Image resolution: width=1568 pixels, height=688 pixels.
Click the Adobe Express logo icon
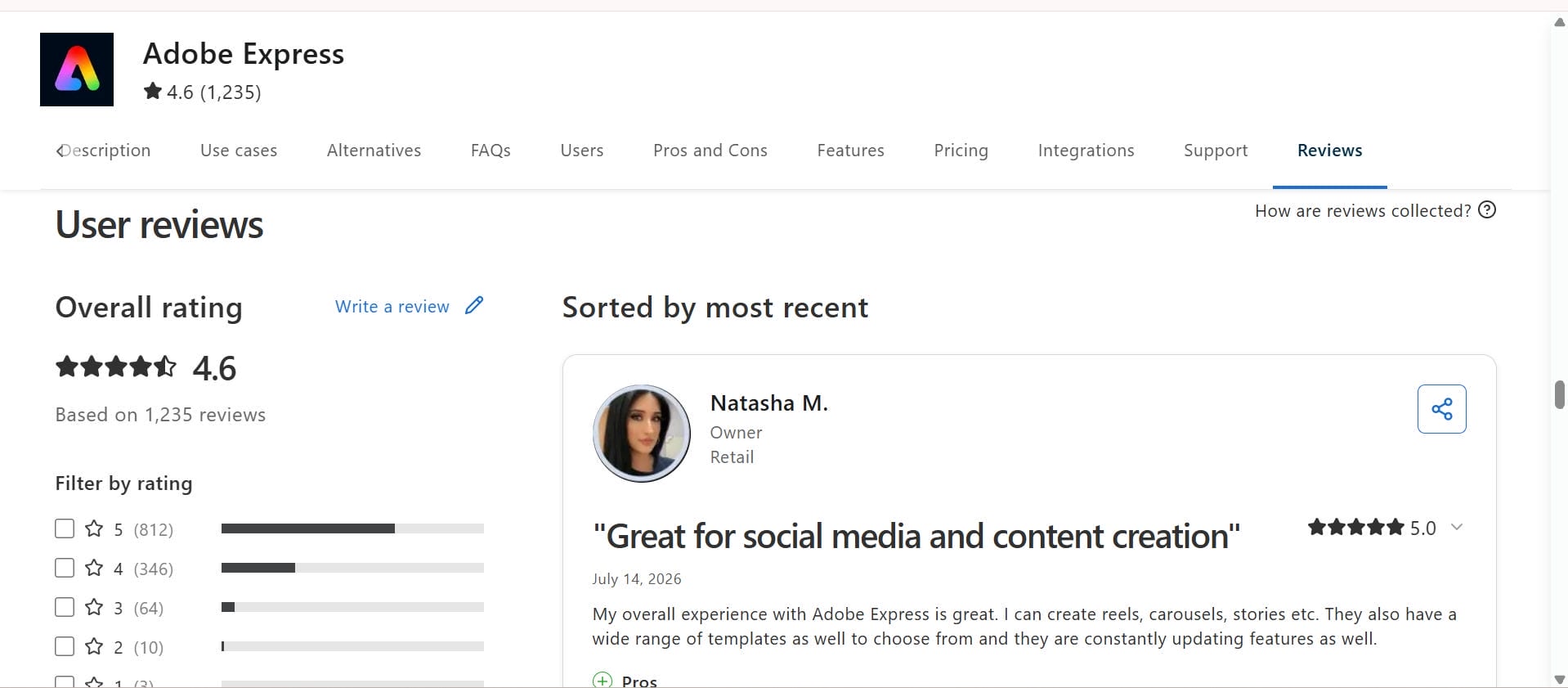tap(77, 70)
